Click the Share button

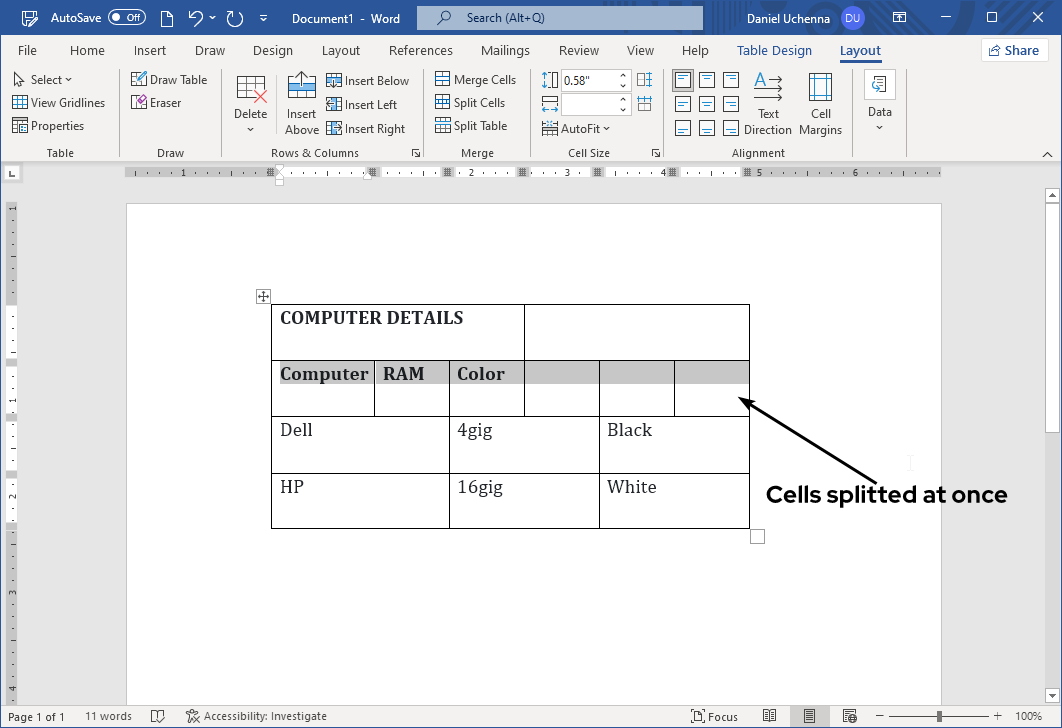click(x=1014, y=50)
